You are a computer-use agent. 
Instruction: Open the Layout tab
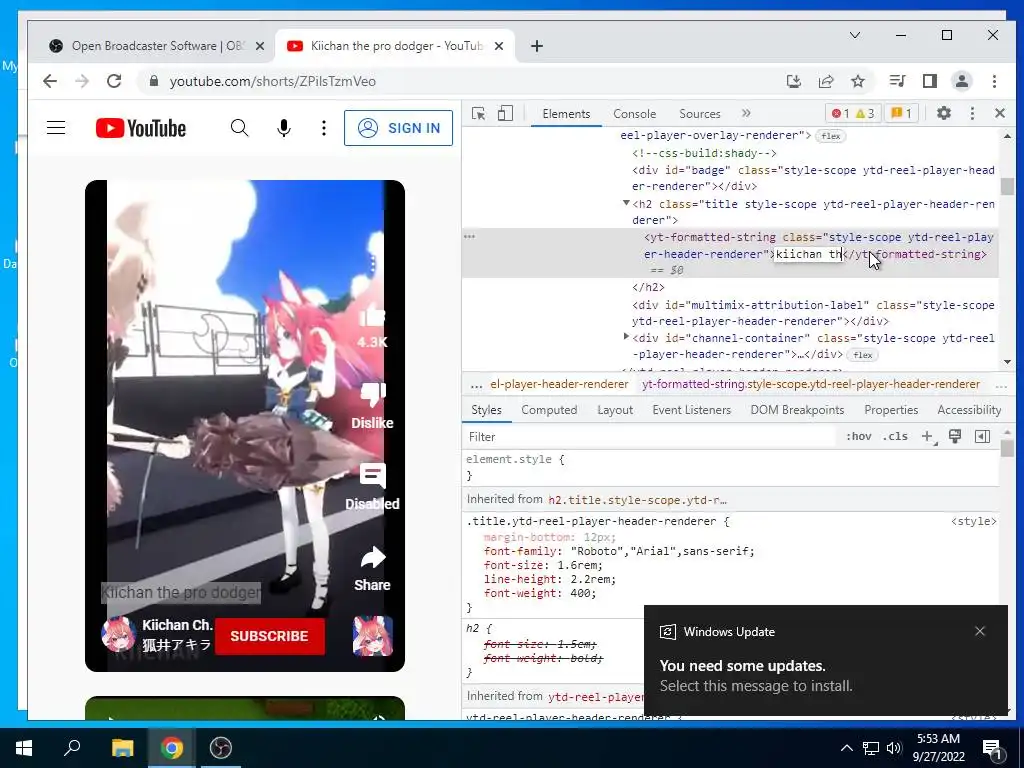615,410
